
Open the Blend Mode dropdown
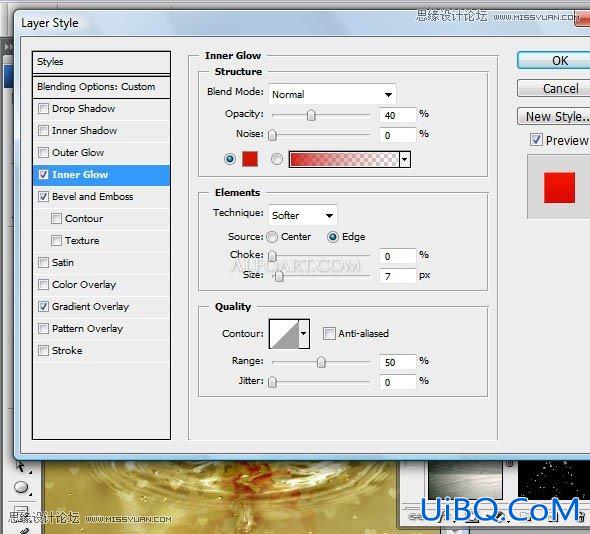tap(332, 94)
